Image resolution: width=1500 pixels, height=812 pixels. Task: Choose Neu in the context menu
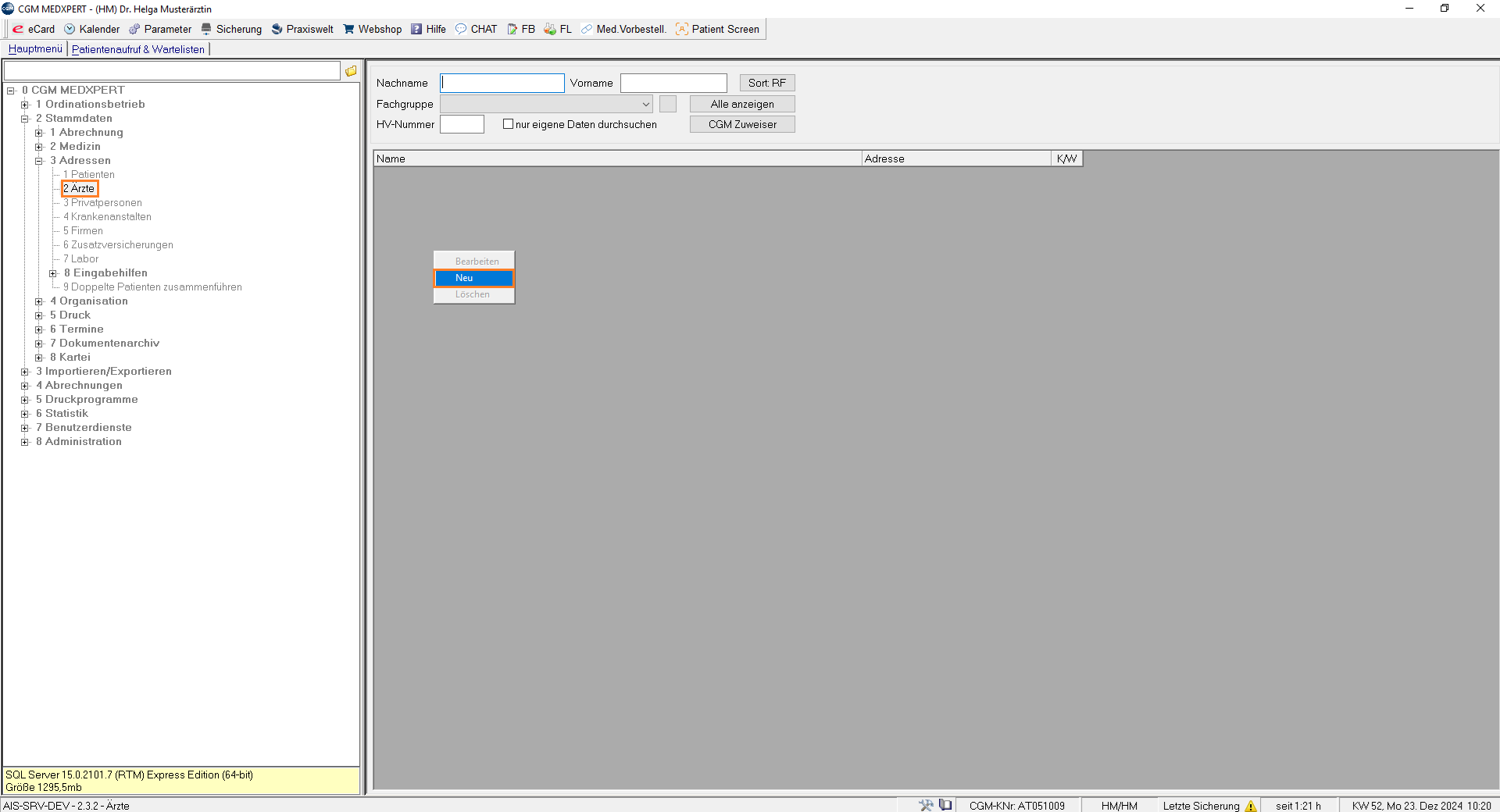tap(474, 278)
